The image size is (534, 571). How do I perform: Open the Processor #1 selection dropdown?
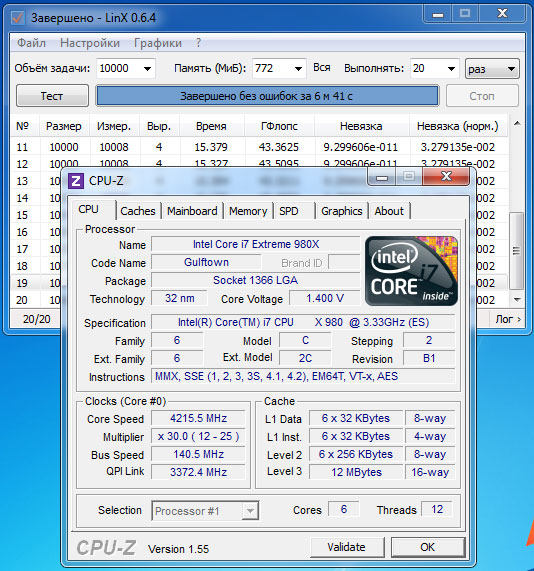[205, 511]
